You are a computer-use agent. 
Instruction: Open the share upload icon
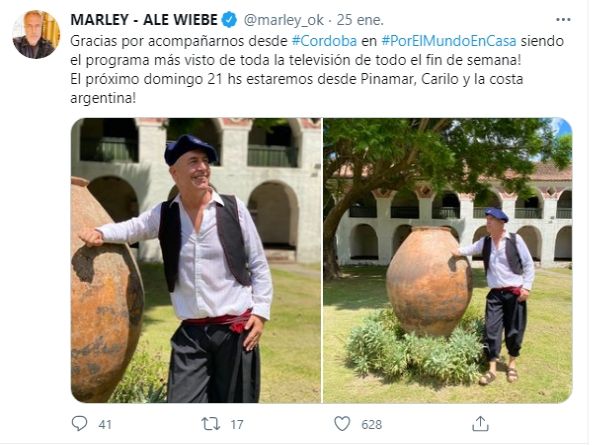[x=480, y=423]
